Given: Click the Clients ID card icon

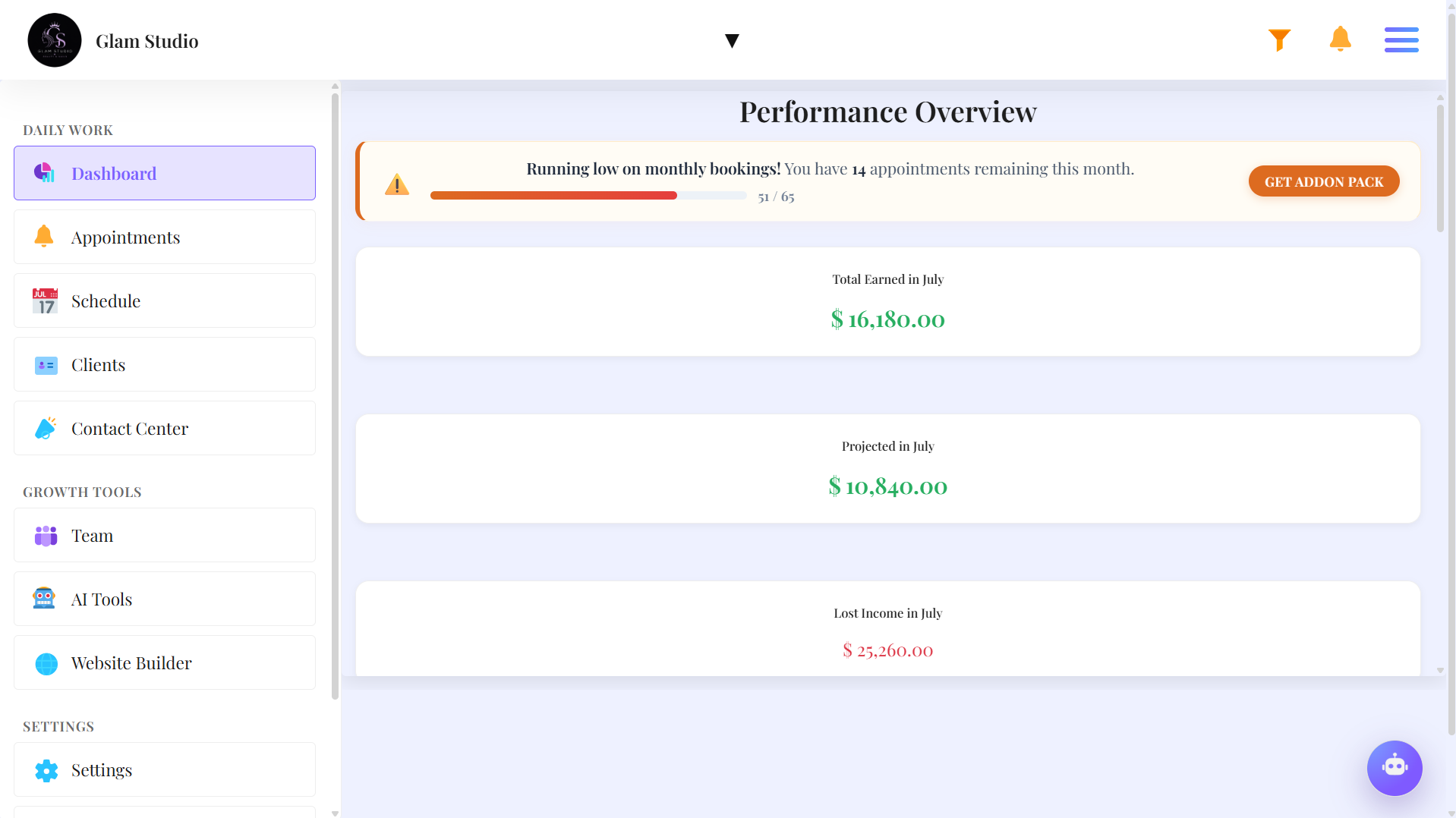Looking at the screenshot, I should (46, 365).
